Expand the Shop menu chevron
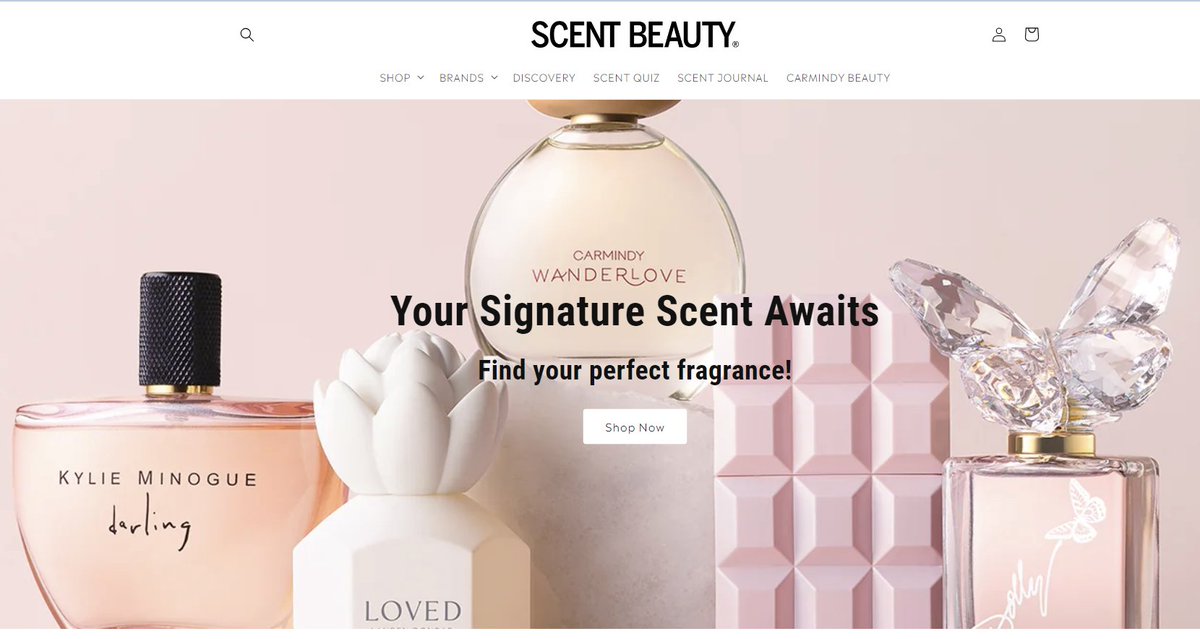 (420, 77)
